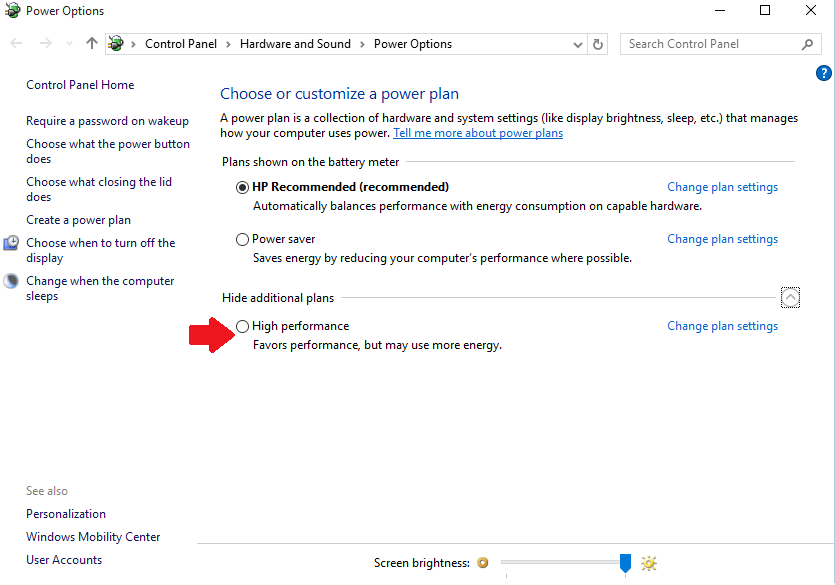Screen dimensions: 835x585
Task: Minimize the Power Options window
Action: (x=720, y=11)
